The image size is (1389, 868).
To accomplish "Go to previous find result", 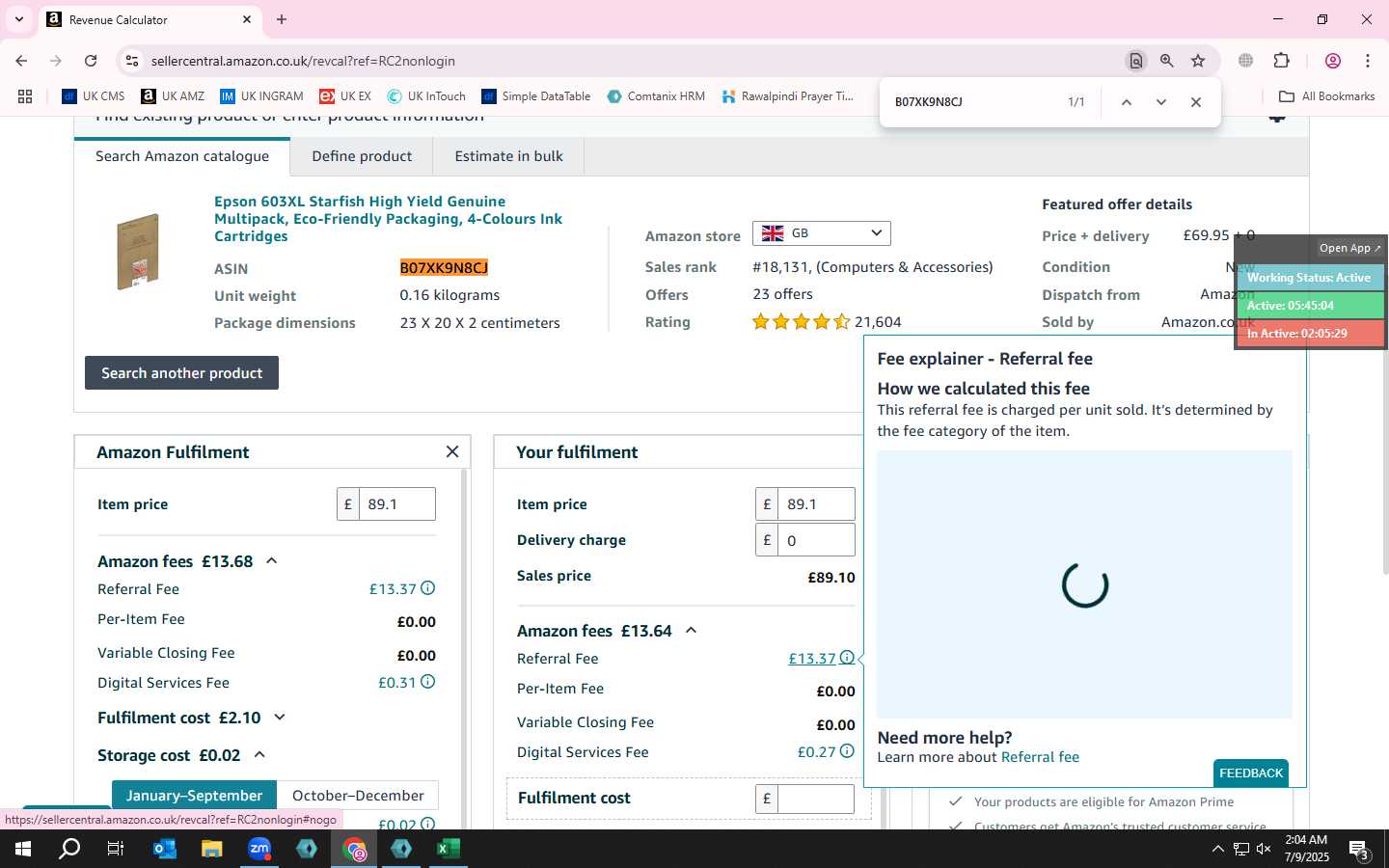I will [1126, 102].
